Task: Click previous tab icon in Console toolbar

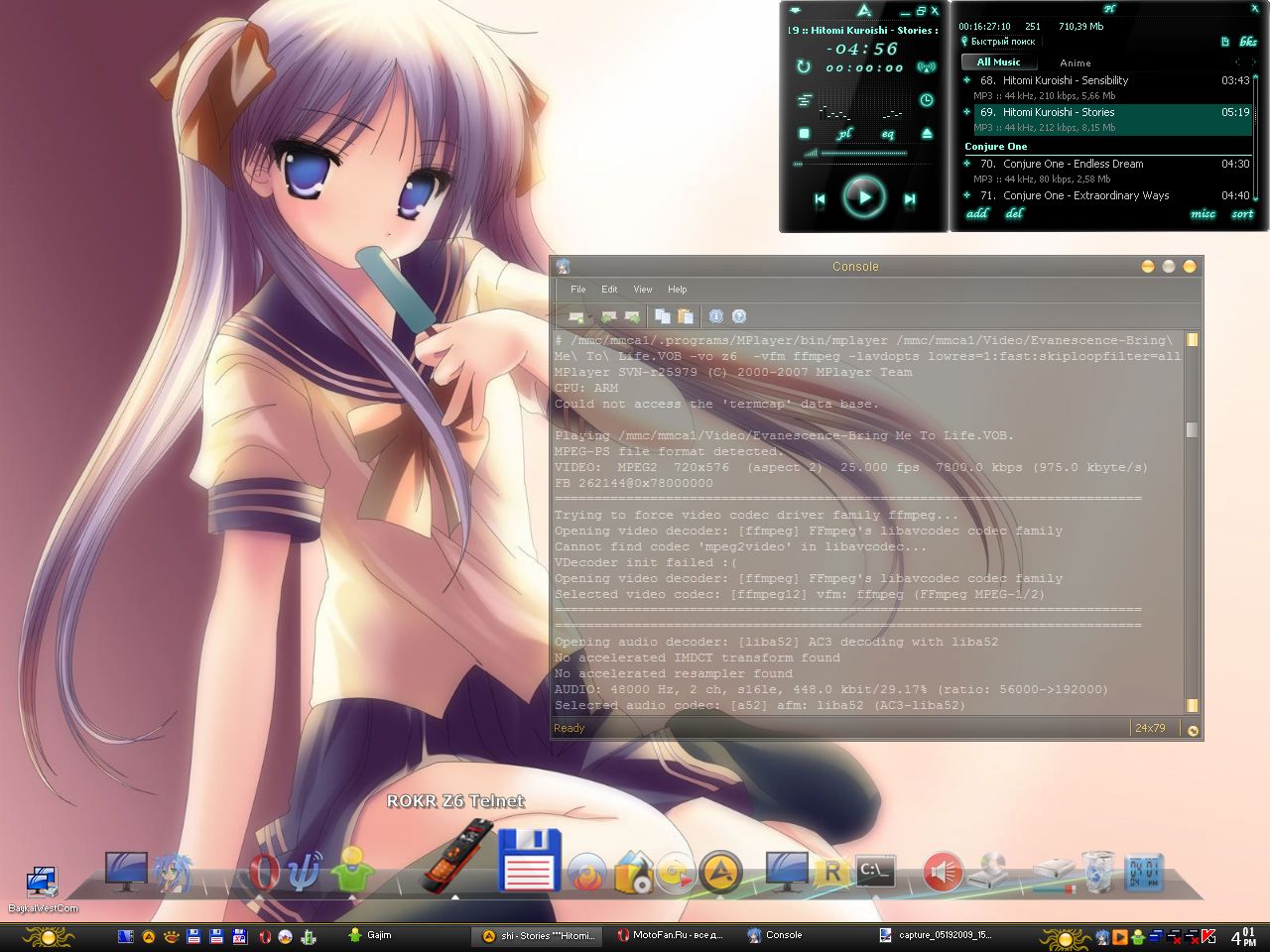Action: (609, 317)
